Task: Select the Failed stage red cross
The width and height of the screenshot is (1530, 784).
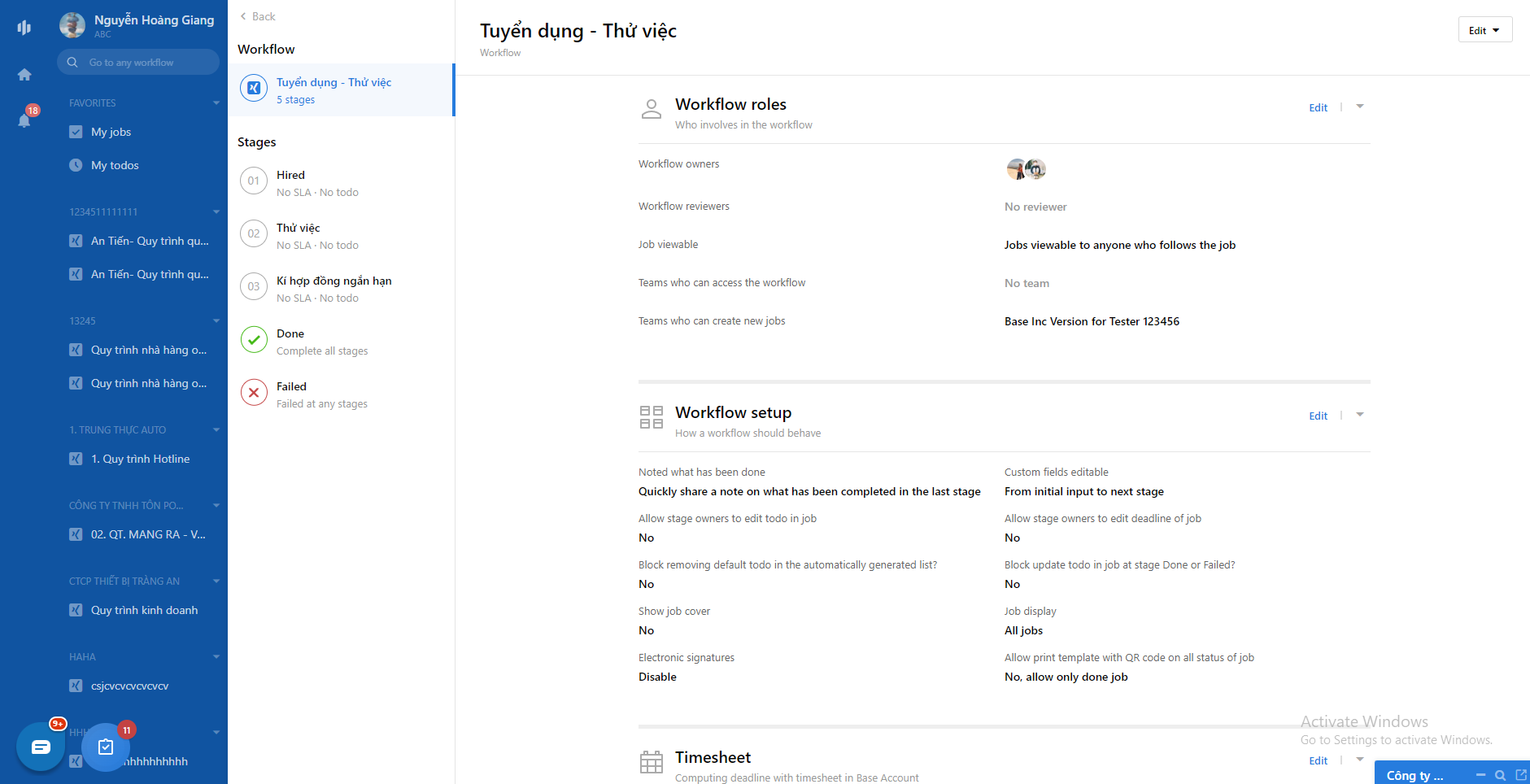Action: (254, 393)
